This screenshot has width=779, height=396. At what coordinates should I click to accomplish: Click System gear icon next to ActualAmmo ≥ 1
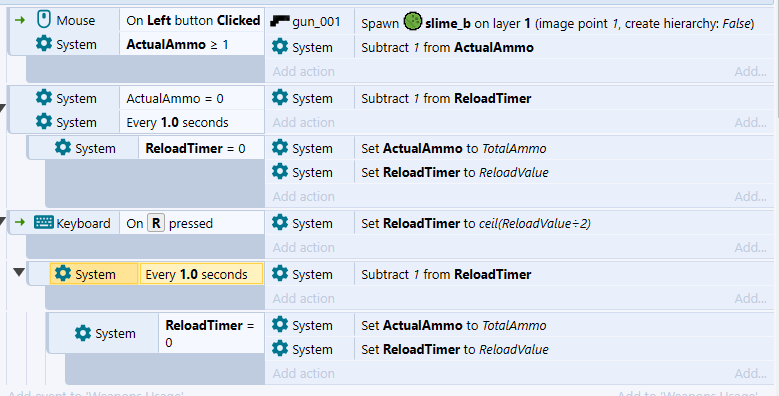[x=44, y=44]
